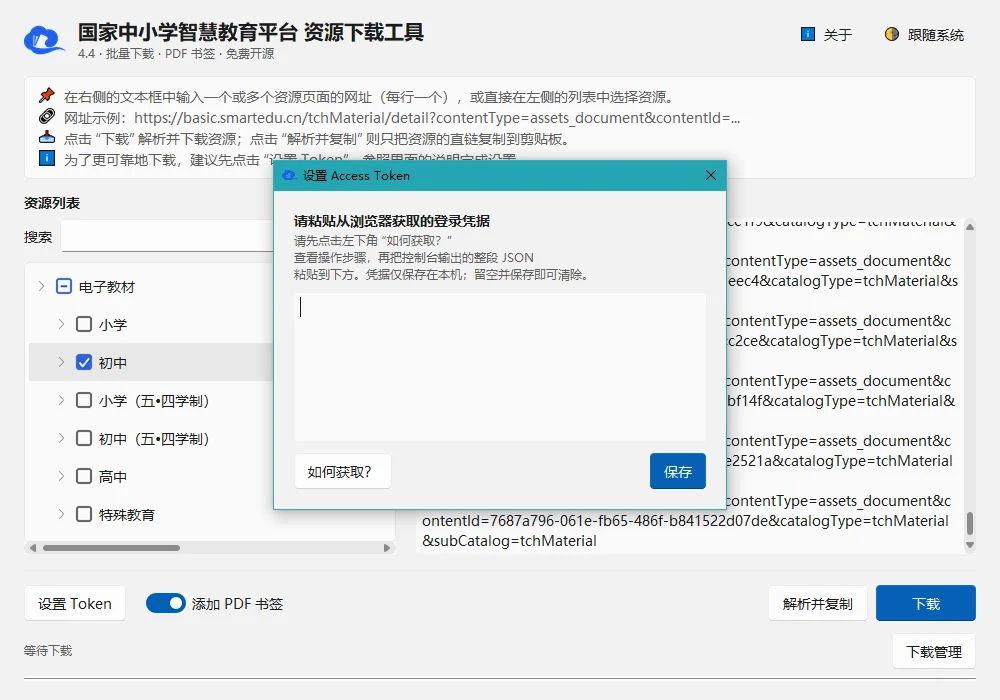Expand the 特殊教育 tree node
1000x700 pixels.
point(61,514)
